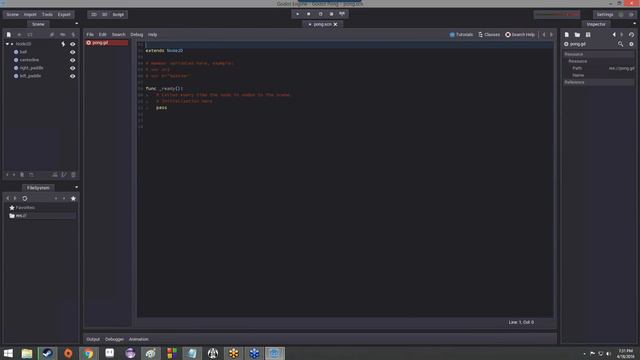
Task: Open Inspector object history icon
Action: click(631, 35)
